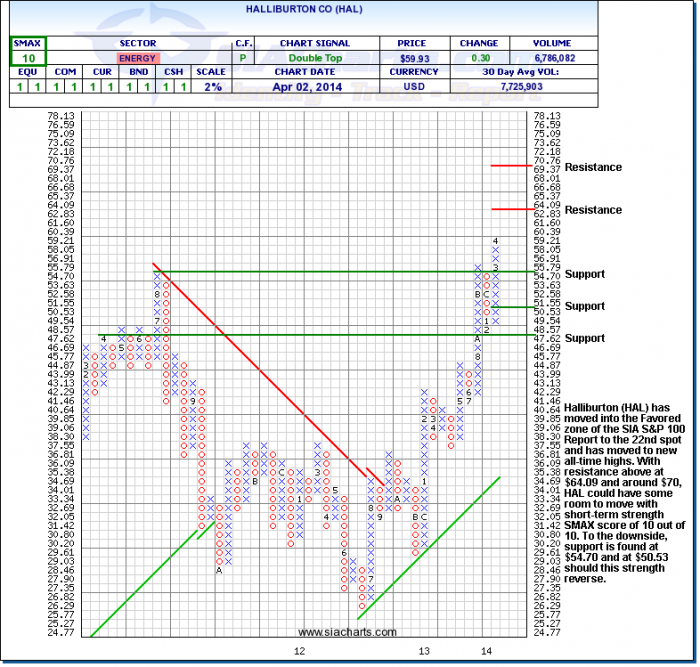Click the Support label near 47.62
This screenshot has height=667, width=700.
click(x=584, y=338)
